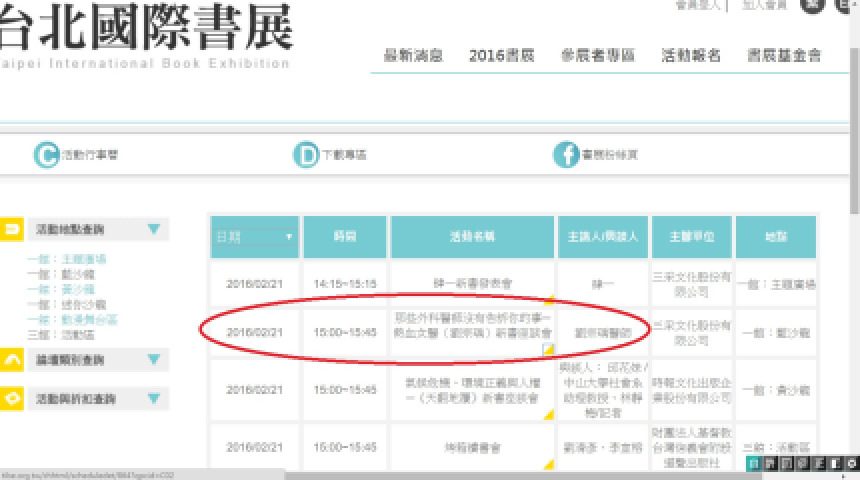The width and height of the screenshot is (860, 480).
Task: Click yellow corner marker on circled event row
Action: point(547,349)
